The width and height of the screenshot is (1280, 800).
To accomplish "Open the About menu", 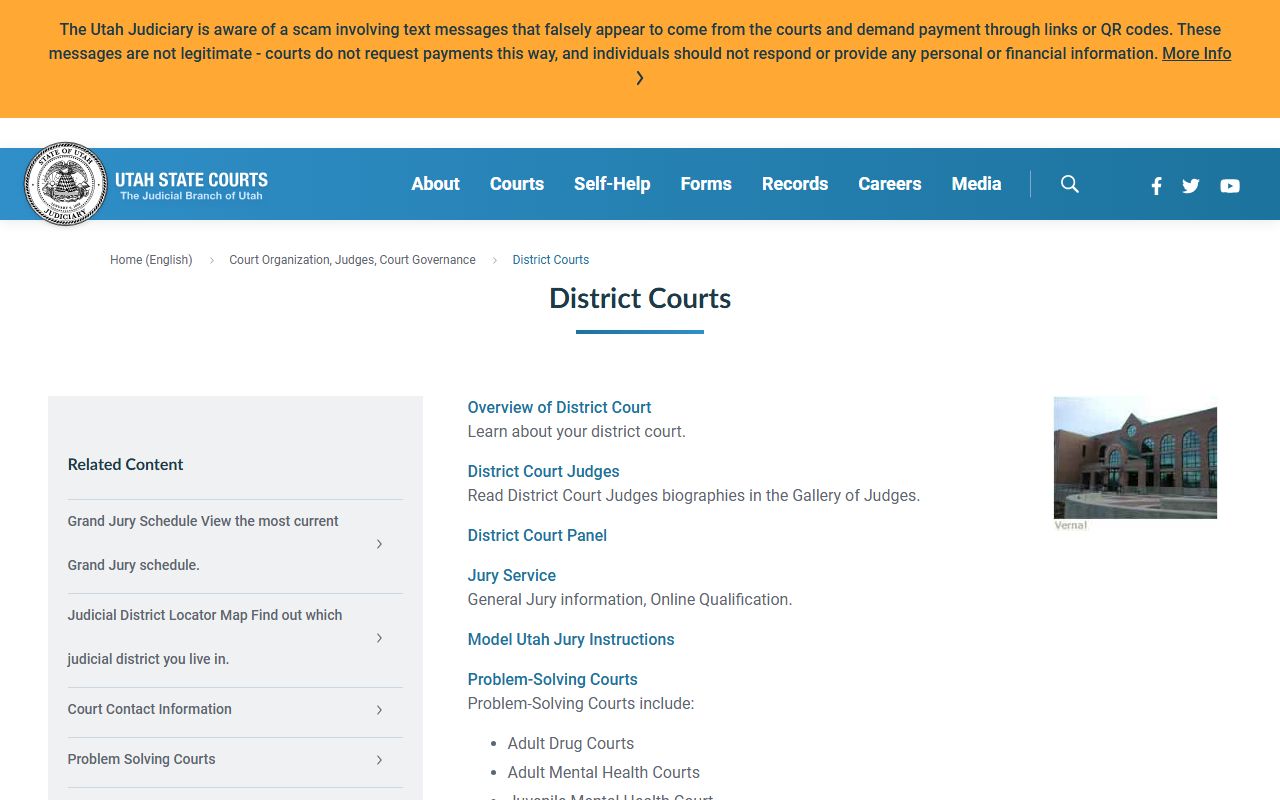I will coord(435,184).
